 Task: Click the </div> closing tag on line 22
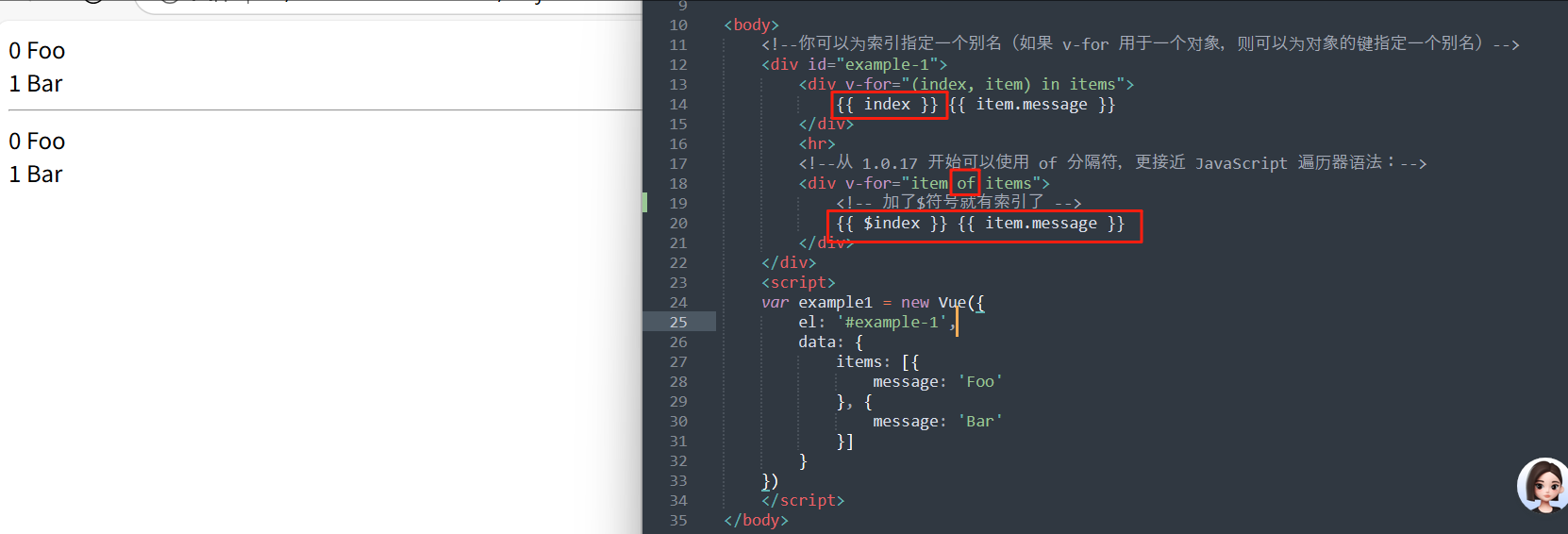coord(789,263)
